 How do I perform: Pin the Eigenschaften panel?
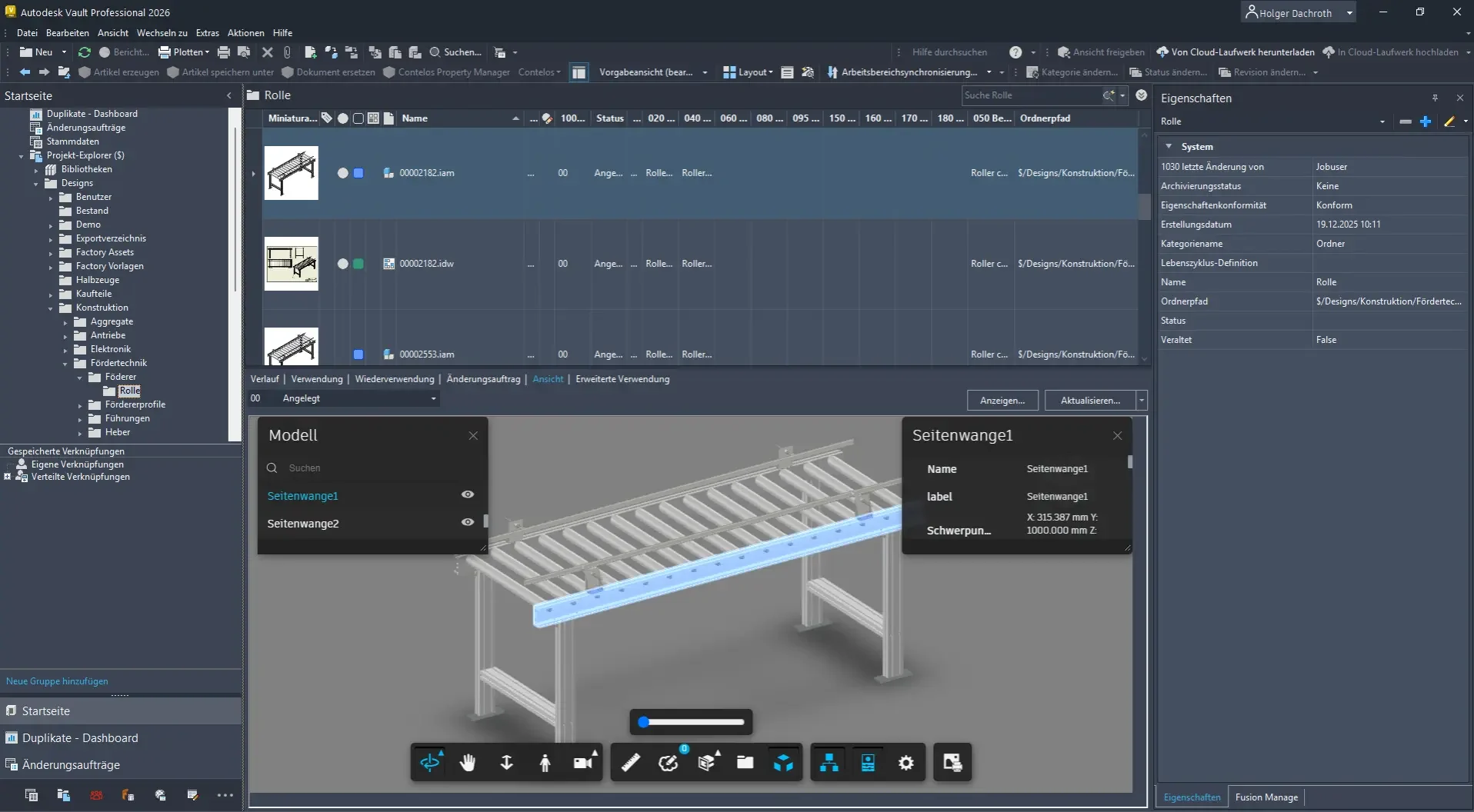coord(1435,98)
